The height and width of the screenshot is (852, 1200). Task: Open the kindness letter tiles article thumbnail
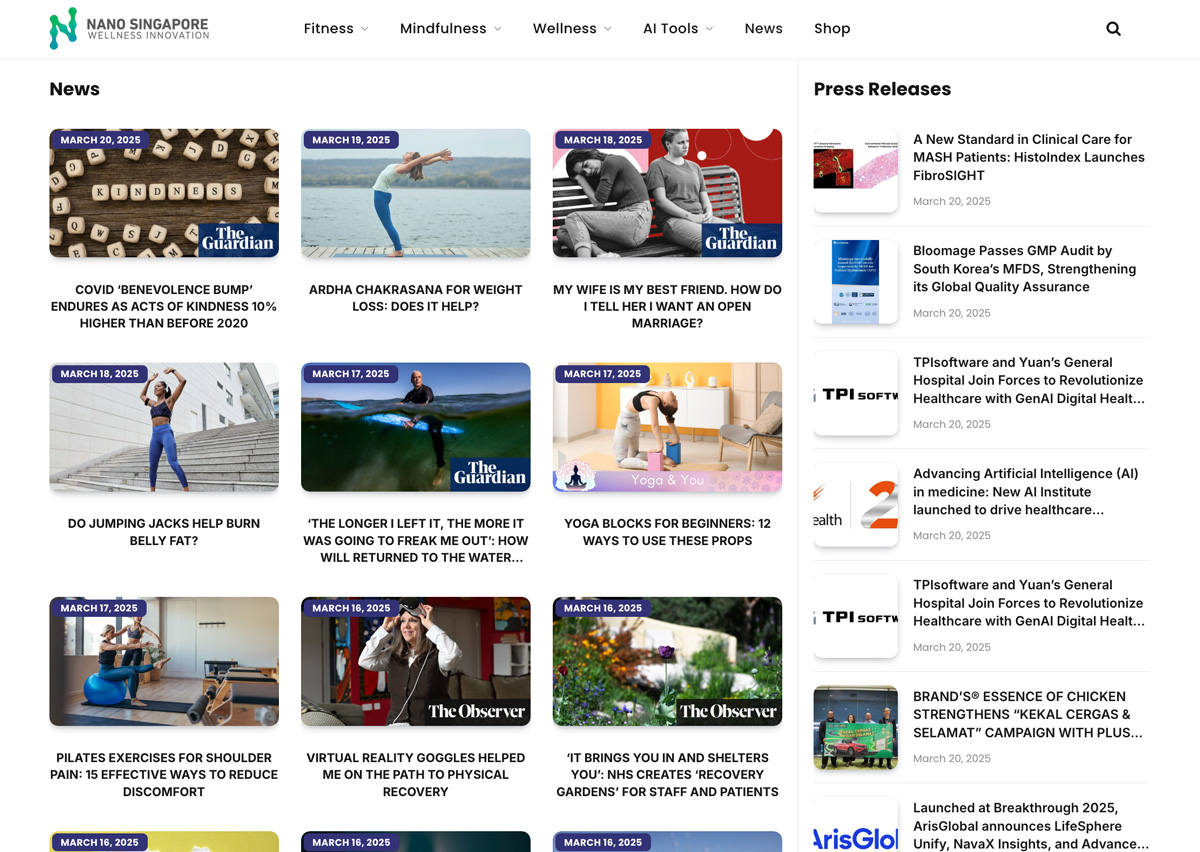(x=164, y=193)
